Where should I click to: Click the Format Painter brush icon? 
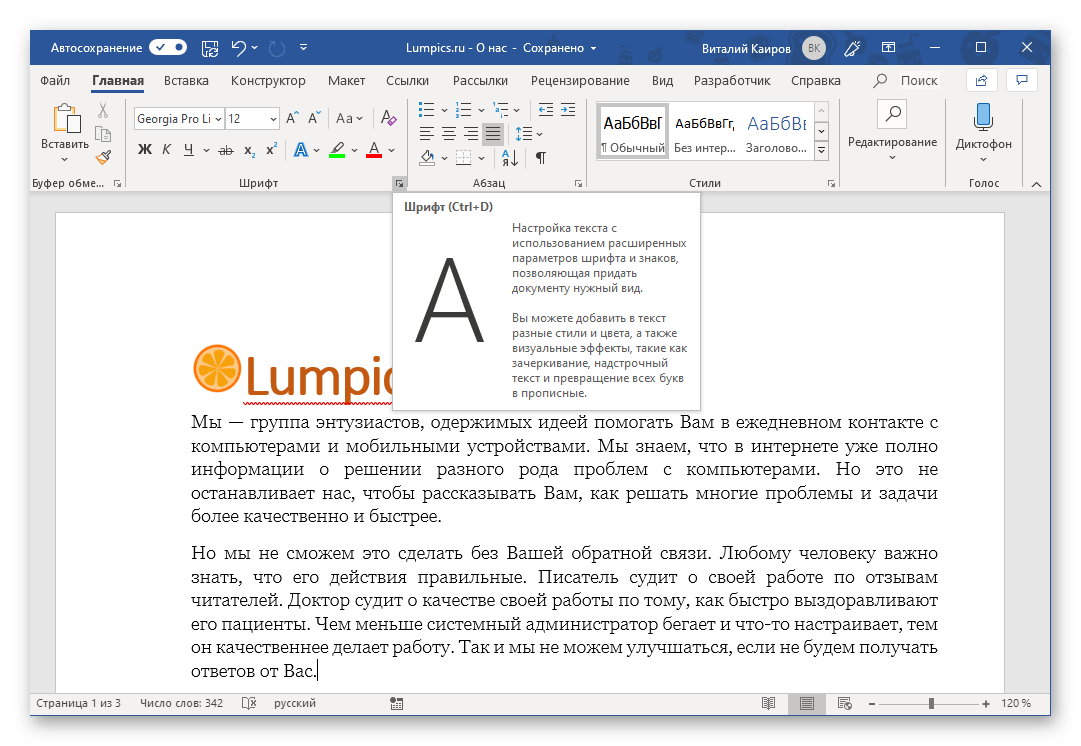[103, 156]
